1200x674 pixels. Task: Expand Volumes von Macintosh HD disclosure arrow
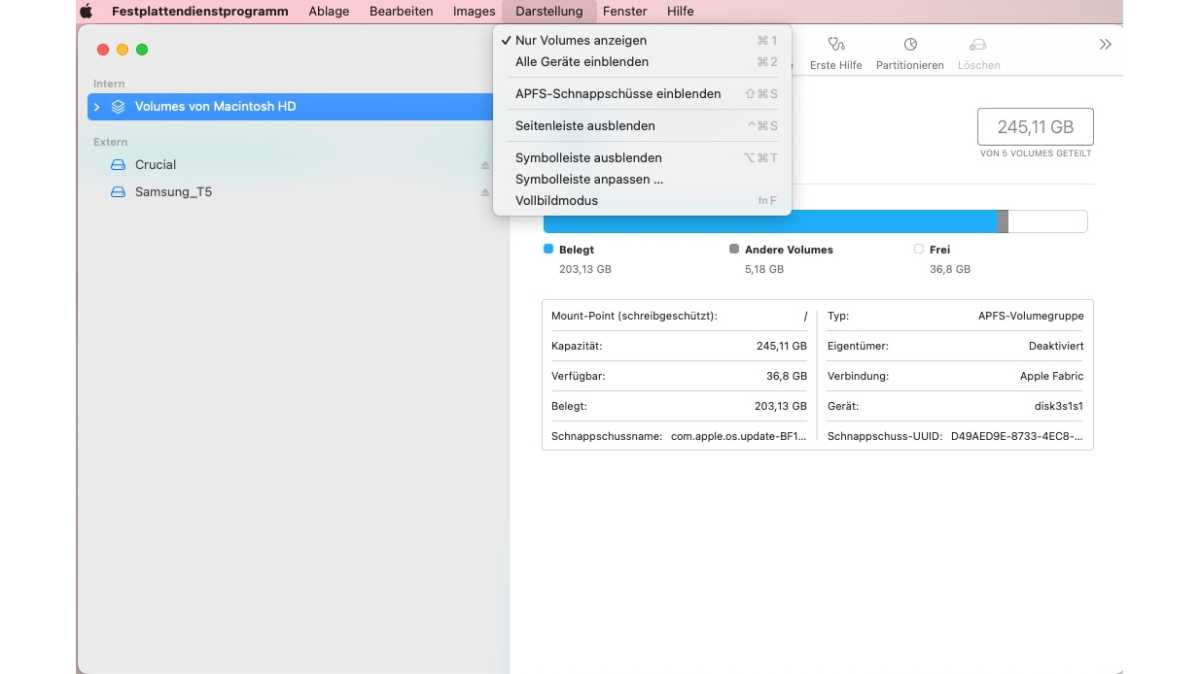[97, 107]
